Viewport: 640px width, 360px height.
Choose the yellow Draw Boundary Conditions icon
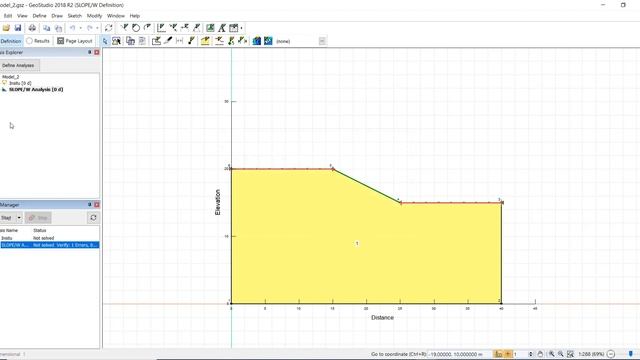(x=205, y=41)
